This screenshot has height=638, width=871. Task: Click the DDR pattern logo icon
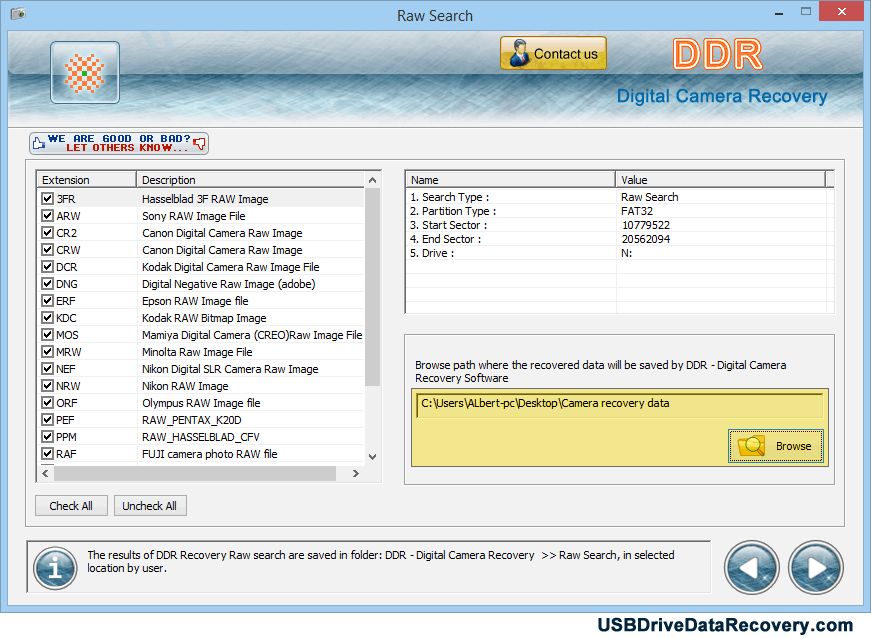(x=84, y=73)
